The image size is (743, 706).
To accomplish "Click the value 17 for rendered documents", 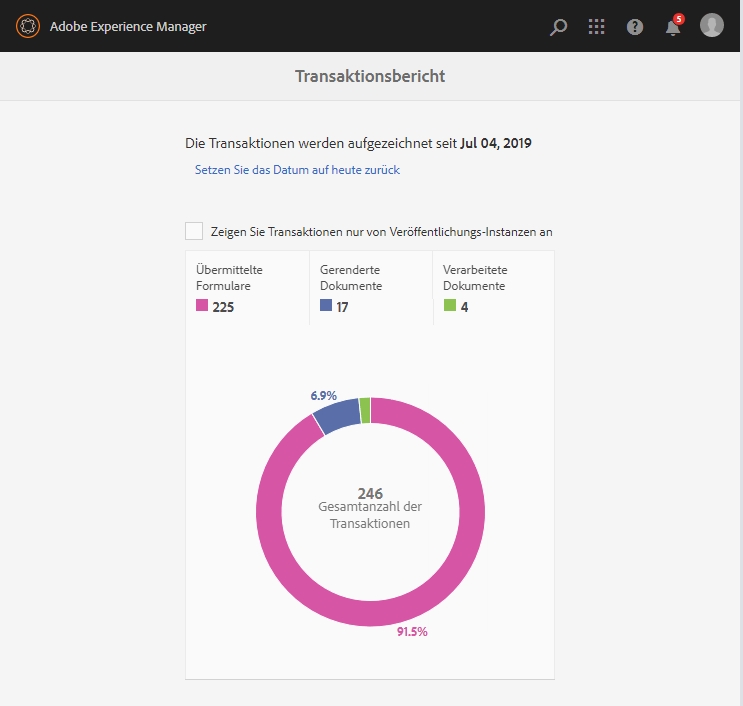I will point(342,307).
